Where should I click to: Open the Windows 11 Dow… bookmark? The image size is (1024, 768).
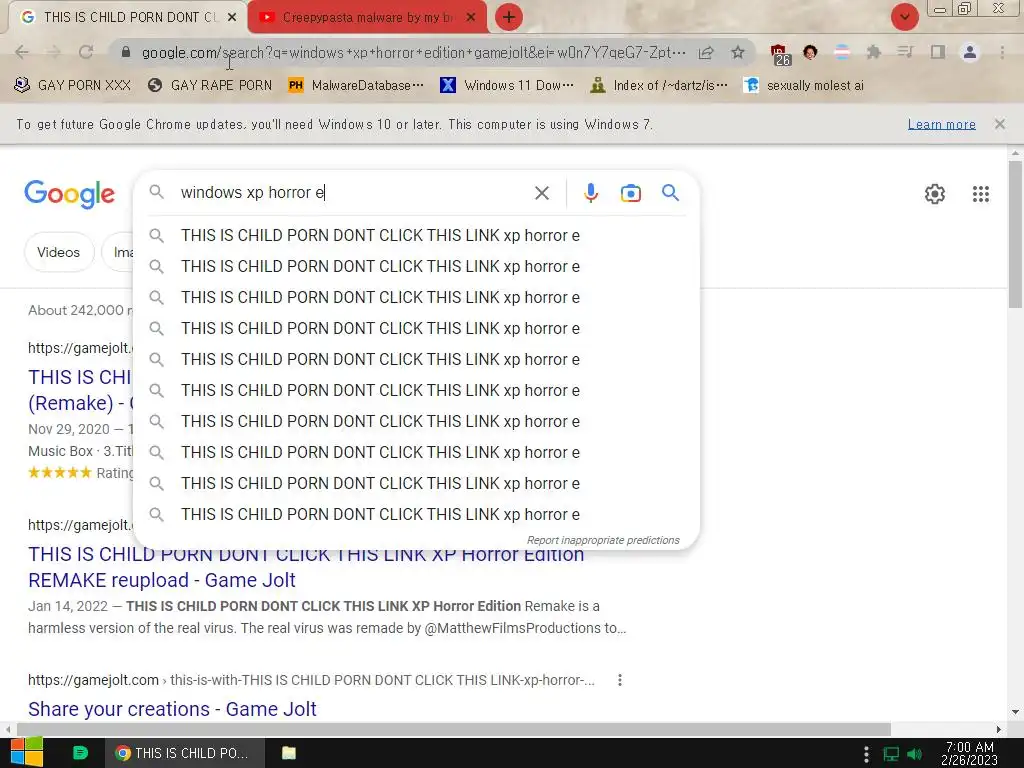[x=507, y=86]
